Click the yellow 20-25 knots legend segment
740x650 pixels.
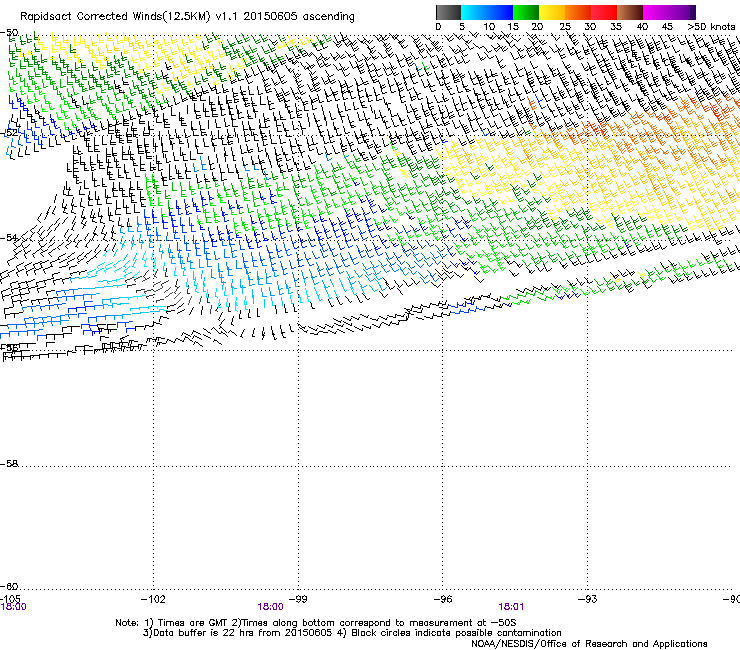(552, 12)
